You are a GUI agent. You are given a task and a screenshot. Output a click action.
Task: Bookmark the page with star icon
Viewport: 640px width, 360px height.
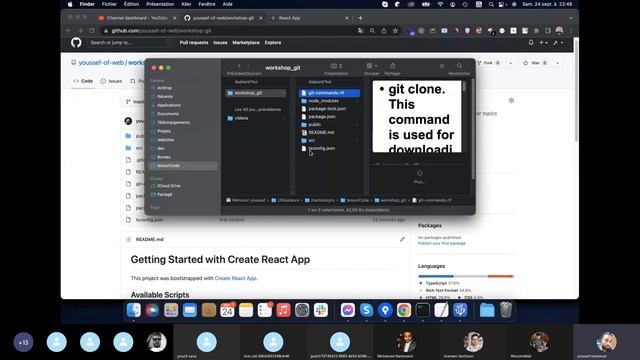(x=395, y=31)
